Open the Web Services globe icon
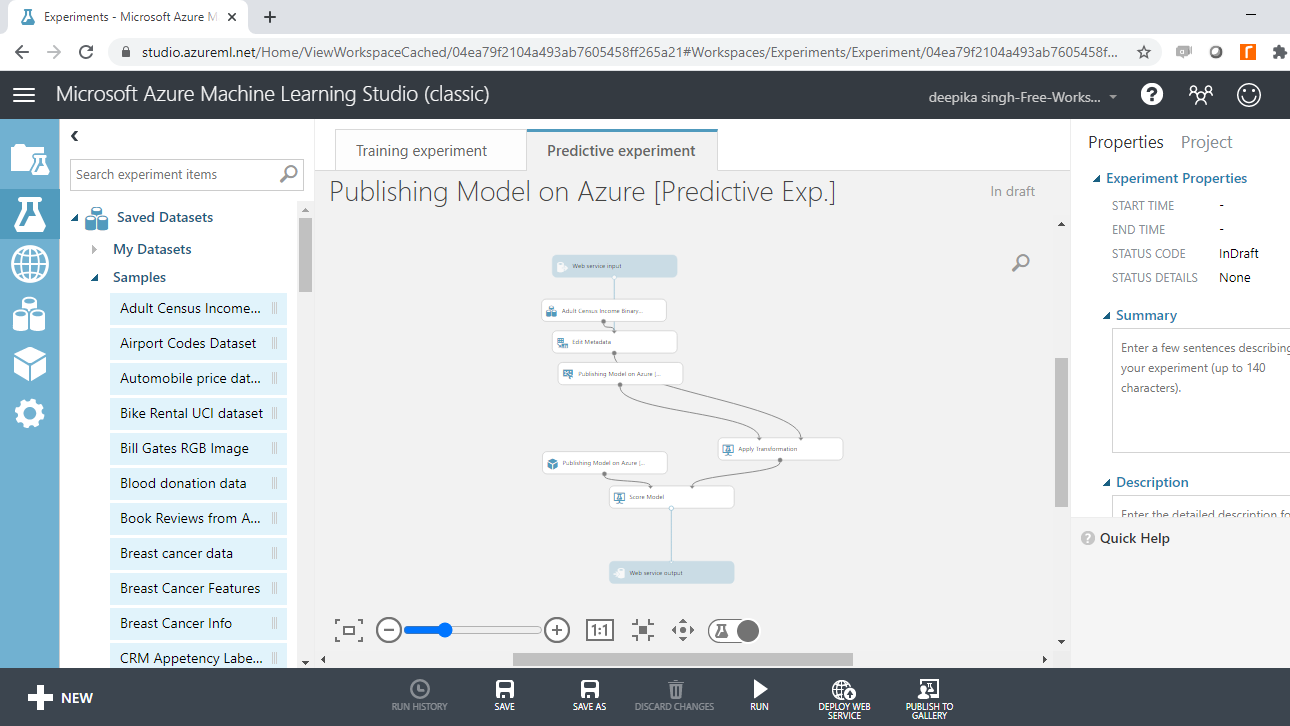The width and height of the screenshot is (1290, 726). 29,264
